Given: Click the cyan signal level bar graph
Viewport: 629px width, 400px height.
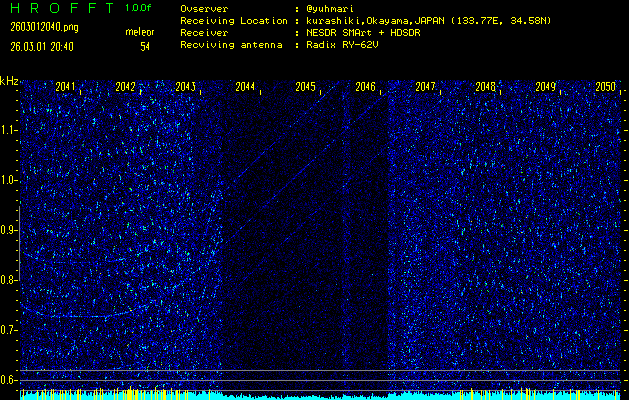Looking at the screenshot, I should pyautogui.click(x=320, y=396).
